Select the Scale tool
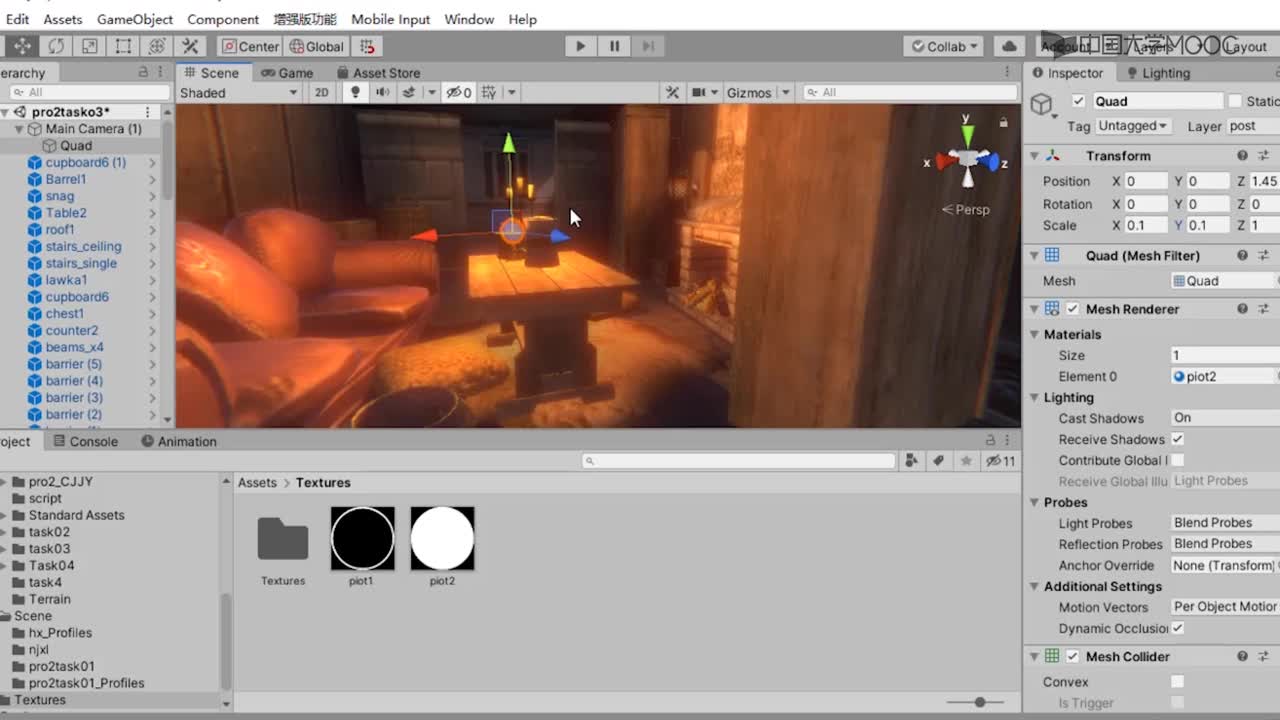Image resolution: width=1280 pixels, height=720 pixels. coord(90,46)
